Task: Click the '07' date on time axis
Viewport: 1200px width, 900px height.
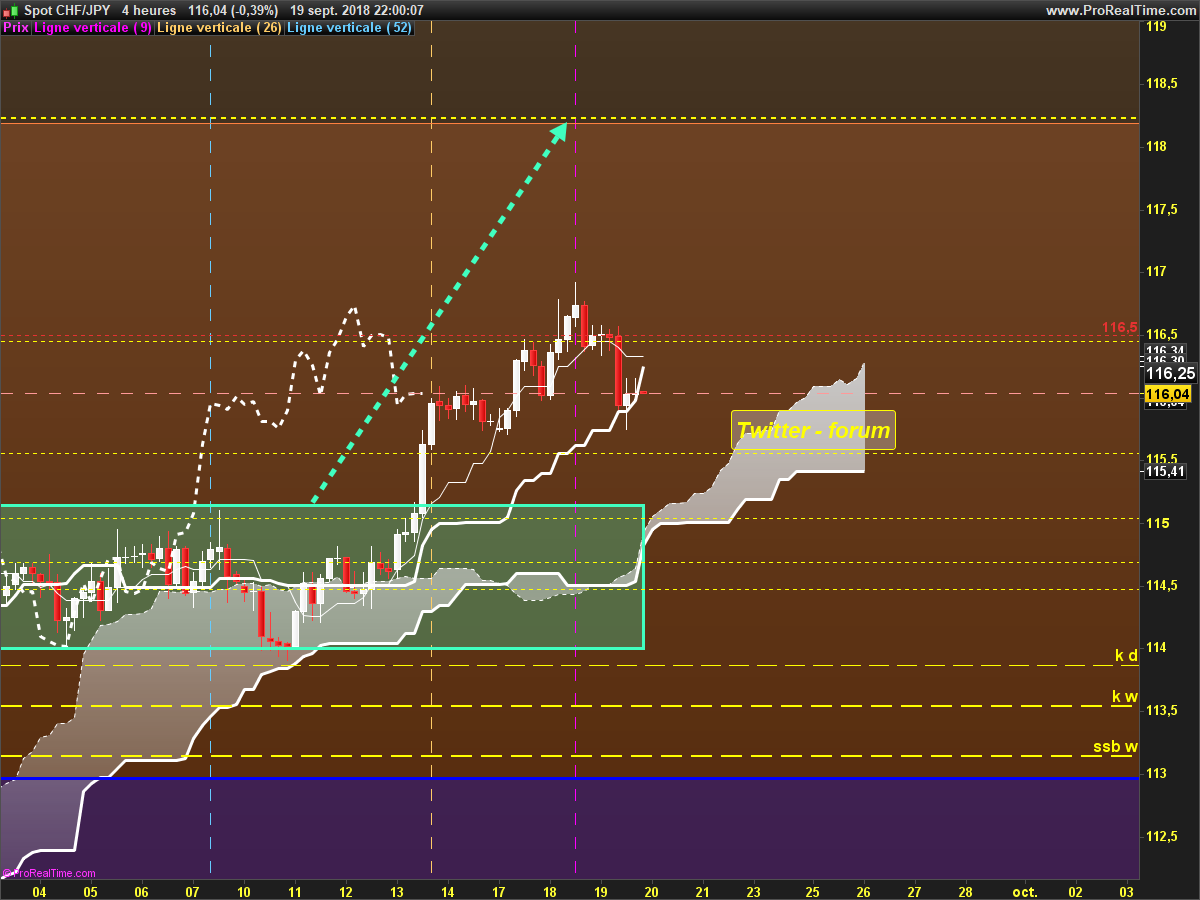Action: (x=192, y=891)
